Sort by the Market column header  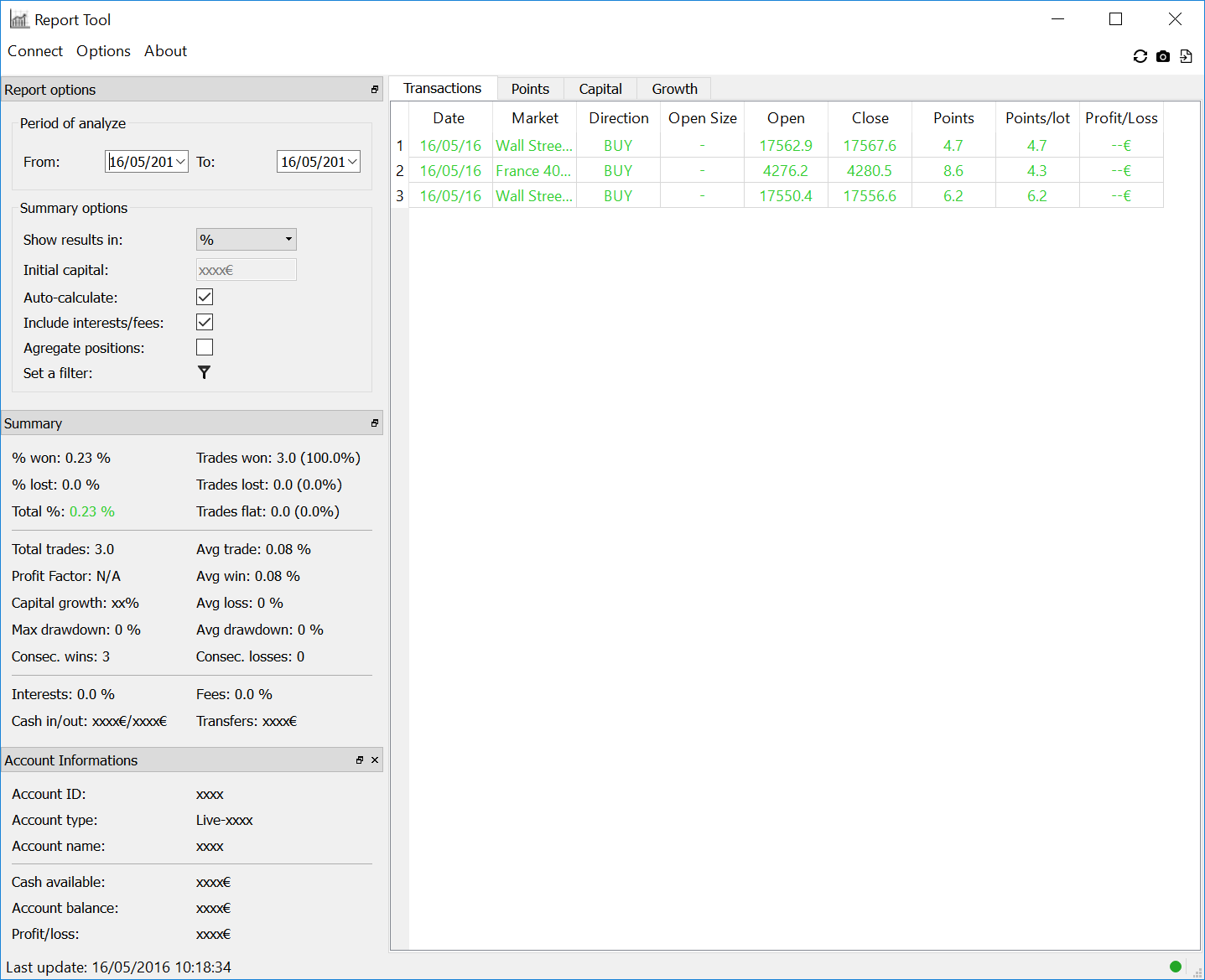[535, 118]
